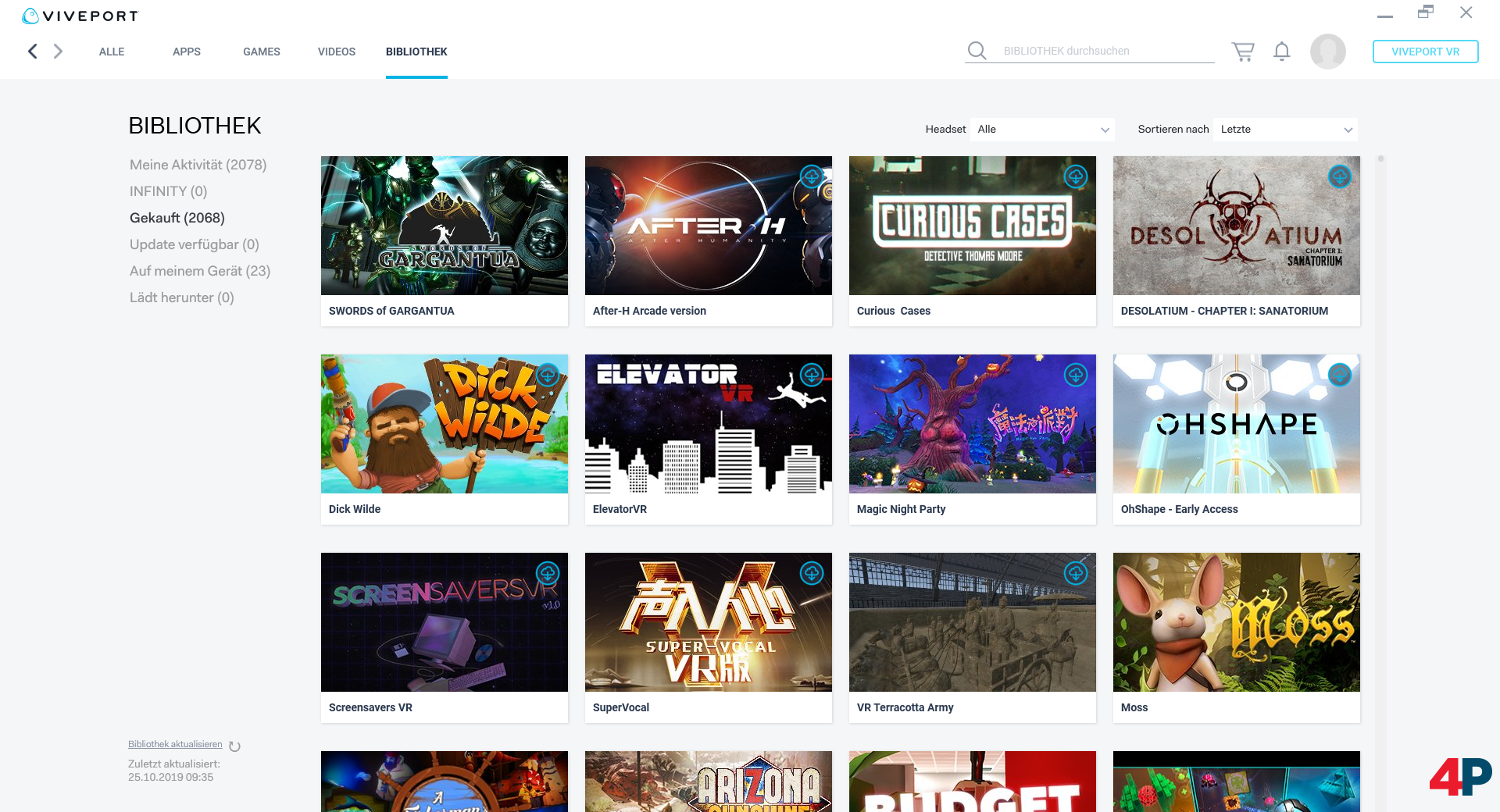Click download icon on Curious Cases
The height and width of the screenshot is (812, 1500).
pos(1076,176)
